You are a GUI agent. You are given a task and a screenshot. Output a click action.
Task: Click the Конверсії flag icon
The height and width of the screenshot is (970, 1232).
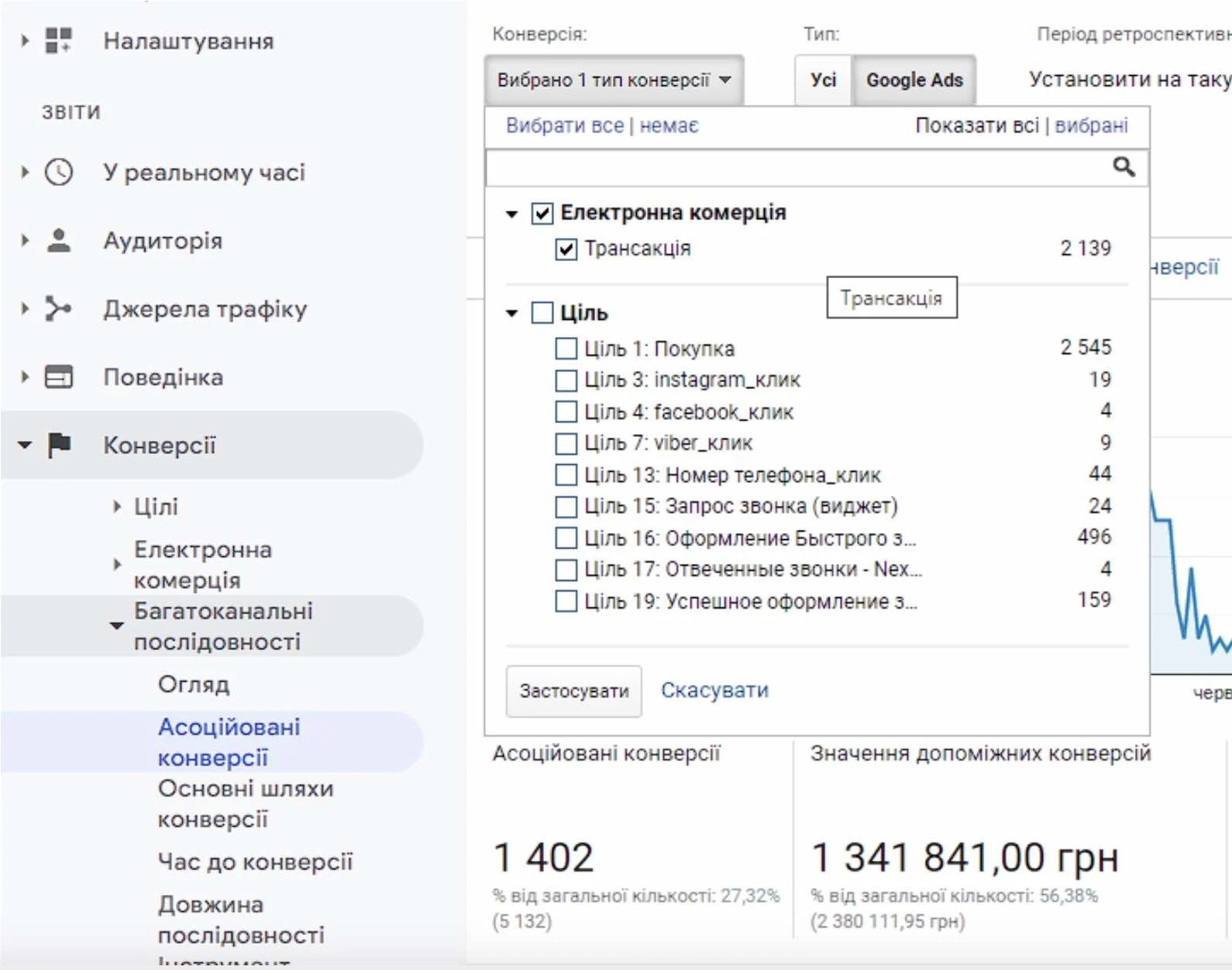pyautogui.click(x=59, y=445)
